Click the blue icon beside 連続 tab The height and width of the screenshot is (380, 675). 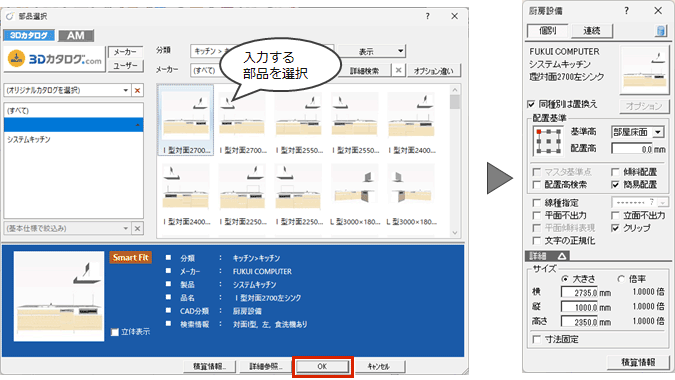(661, 31)
